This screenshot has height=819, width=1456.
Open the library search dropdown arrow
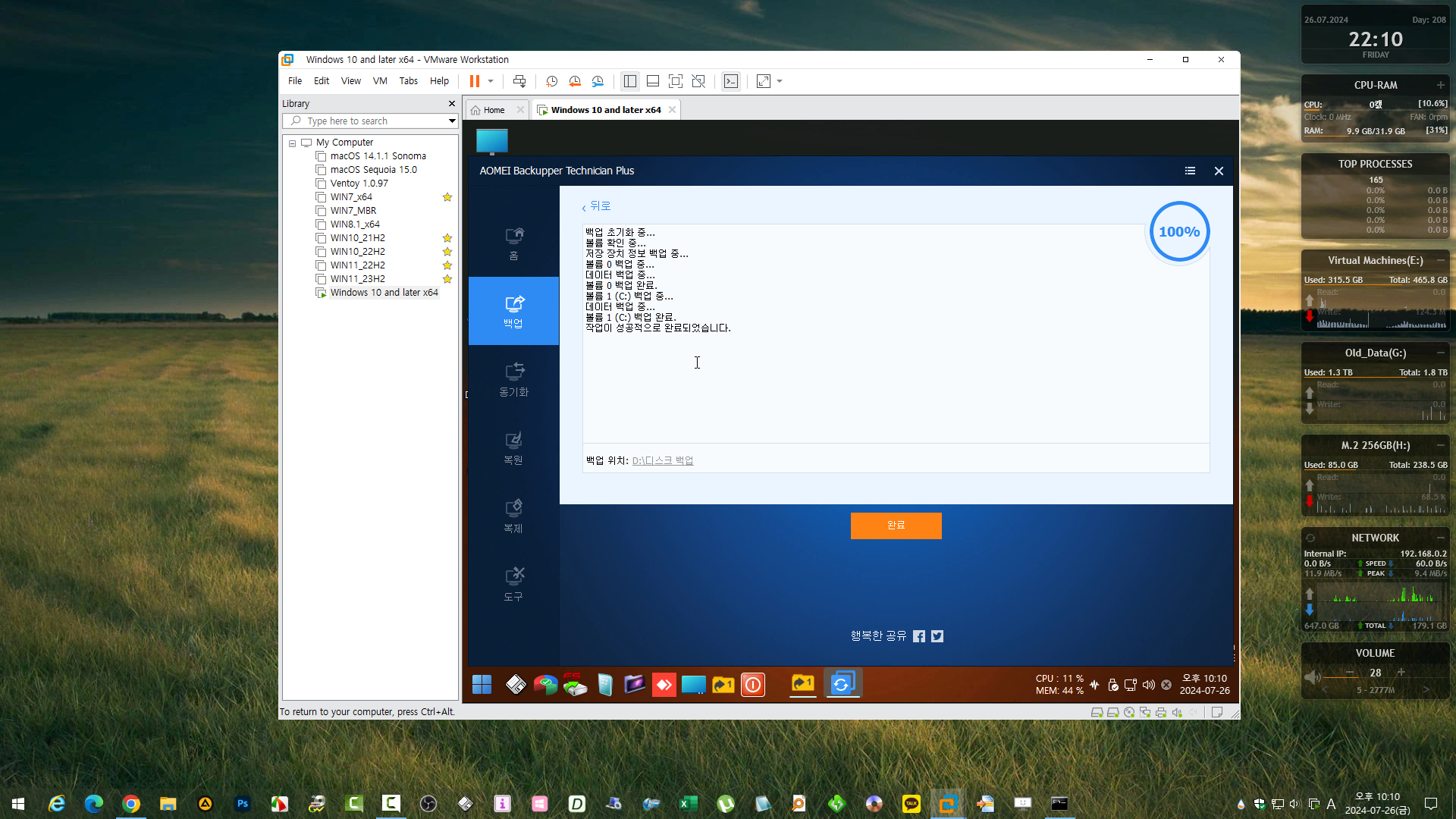(x=452, y=121)
